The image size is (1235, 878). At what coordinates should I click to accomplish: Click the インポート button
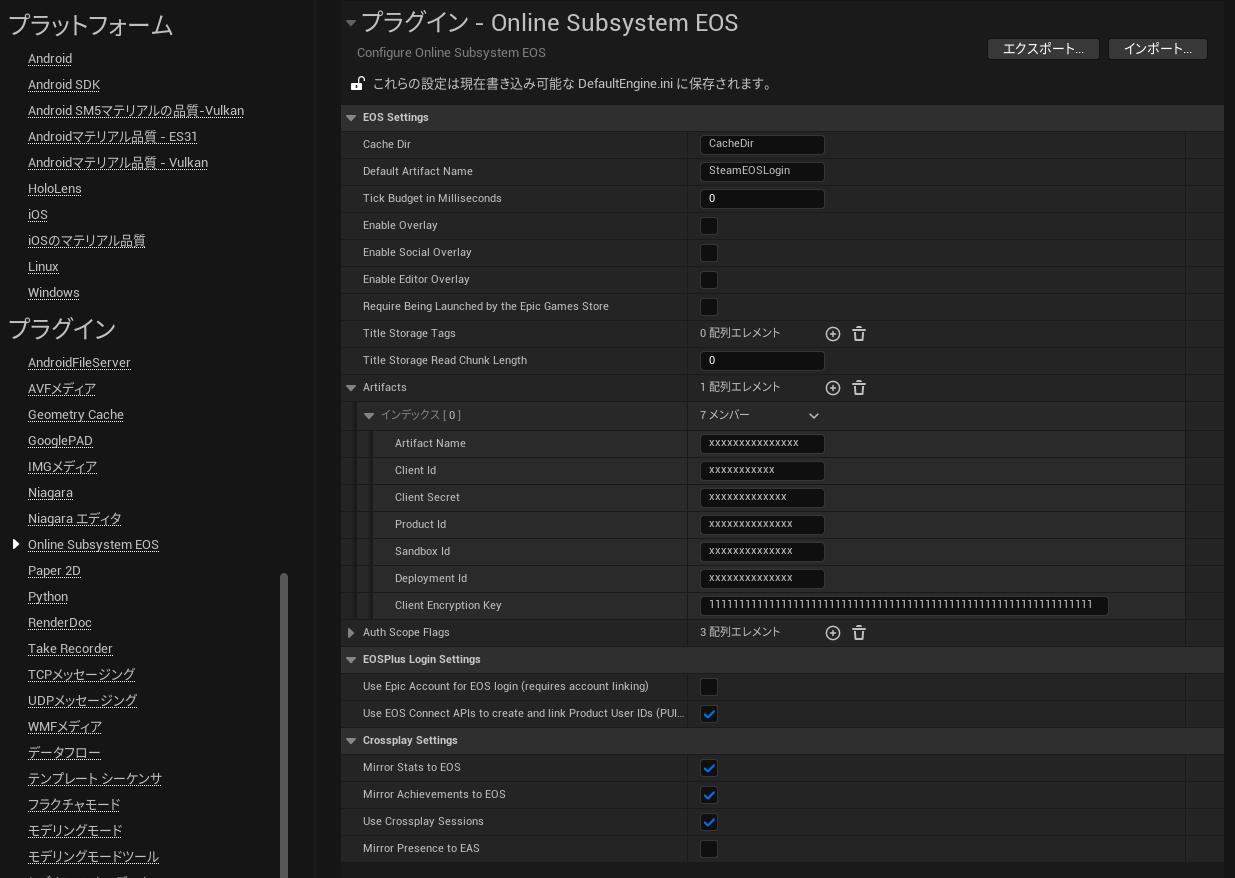(1157, 48)
